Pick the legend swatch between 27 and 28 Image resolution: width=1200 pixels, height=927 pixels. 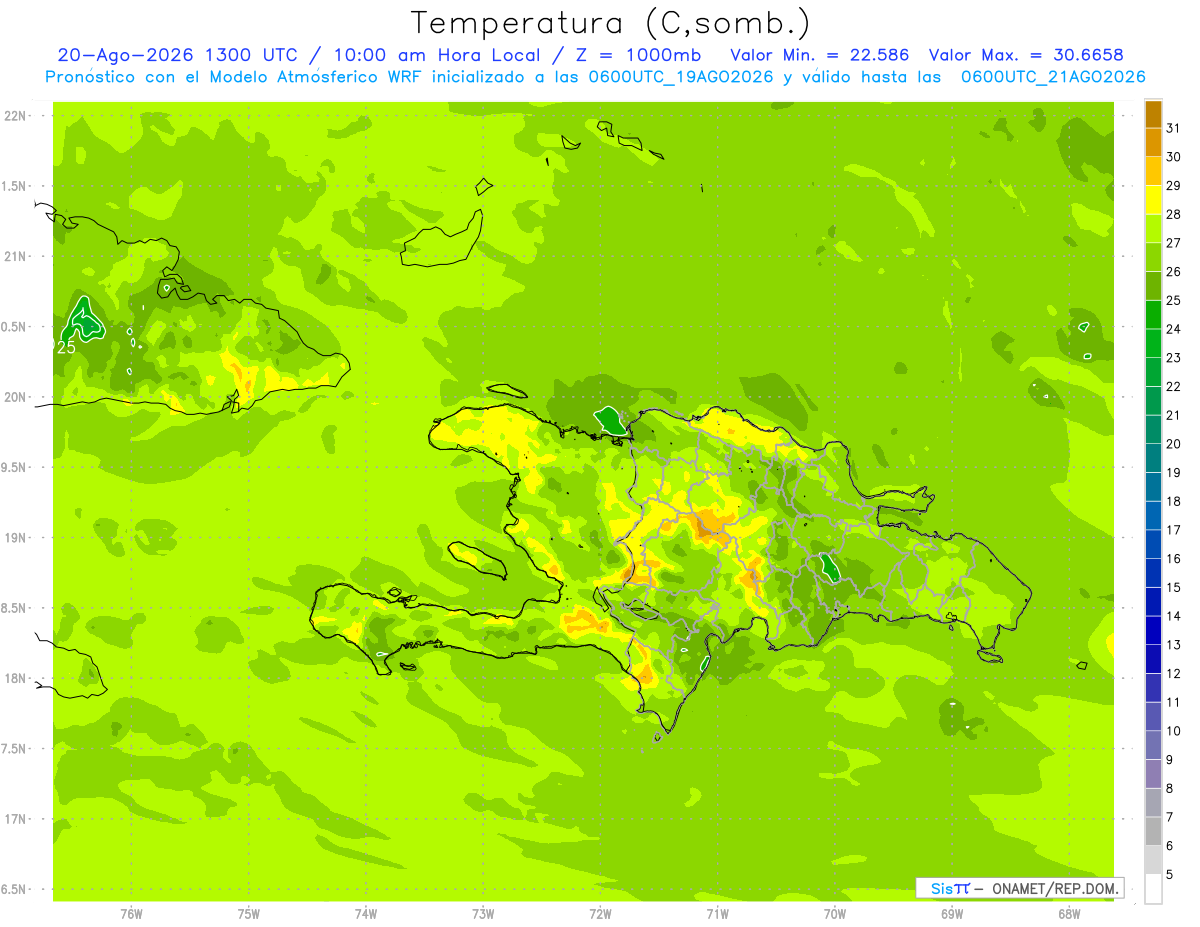1153,227
